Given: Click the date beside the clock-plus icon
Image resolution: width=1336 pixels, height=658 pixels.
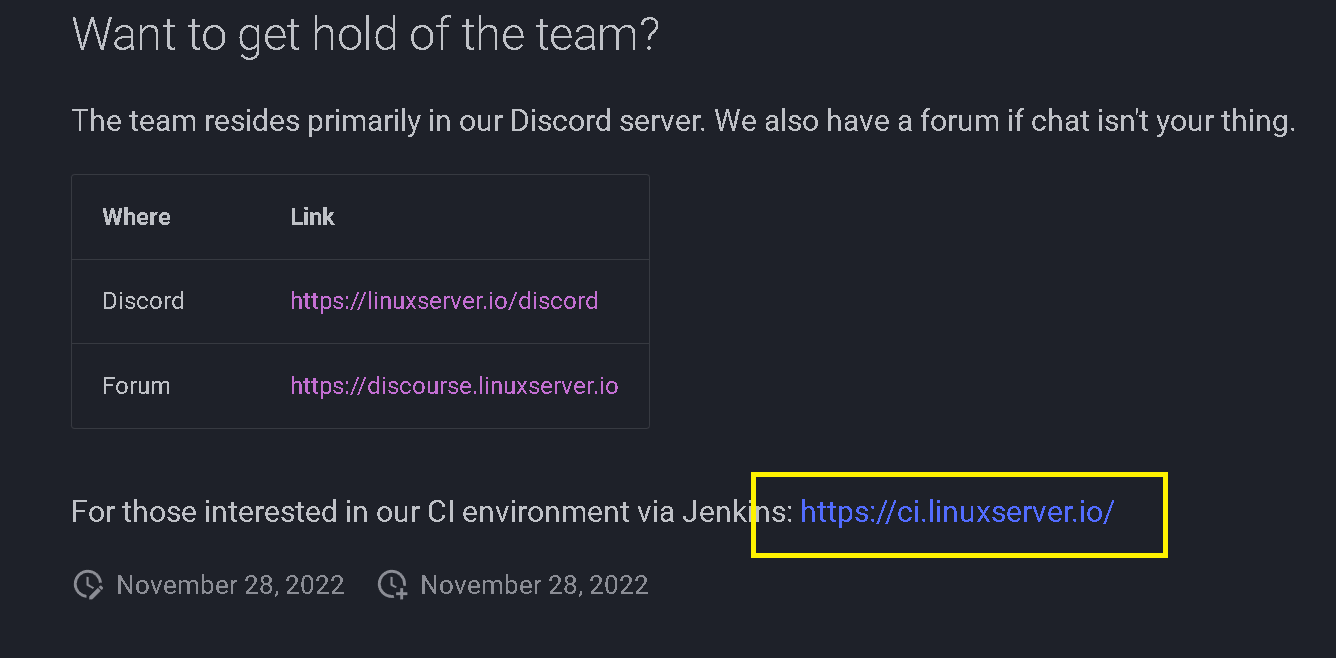Looking at the screenshot, I should tap(534, 585).
